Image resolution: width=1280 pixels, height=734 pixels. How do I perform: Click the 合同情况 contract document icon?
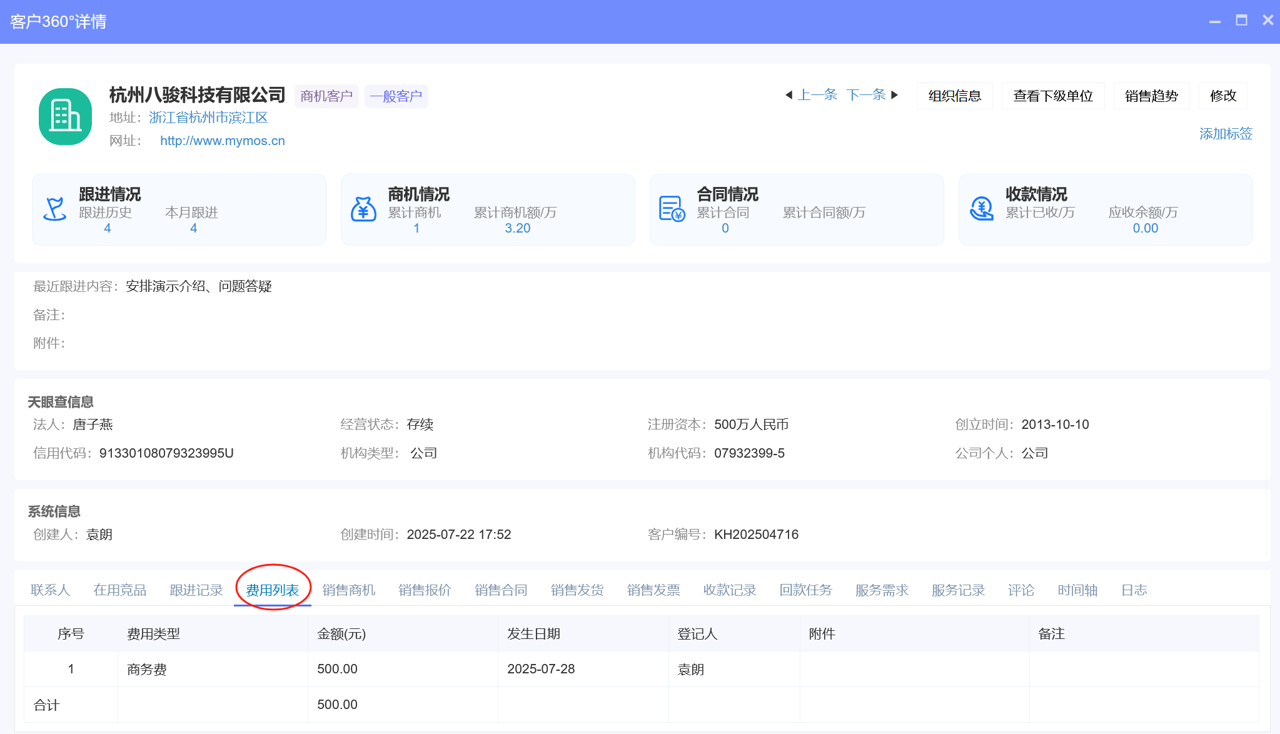673,209
